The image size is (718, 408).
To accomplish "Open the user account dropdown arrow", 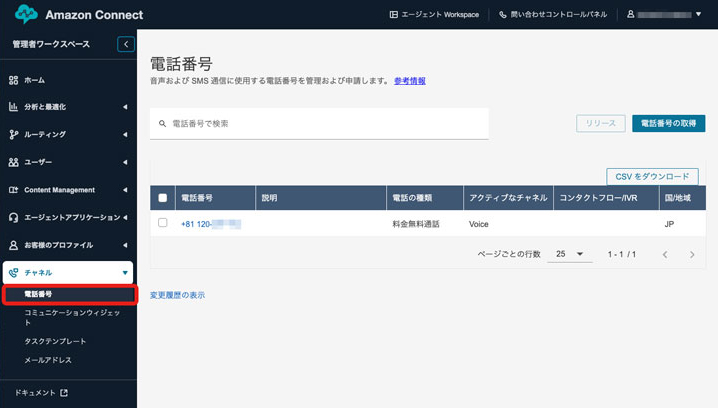I will (698, 14).
